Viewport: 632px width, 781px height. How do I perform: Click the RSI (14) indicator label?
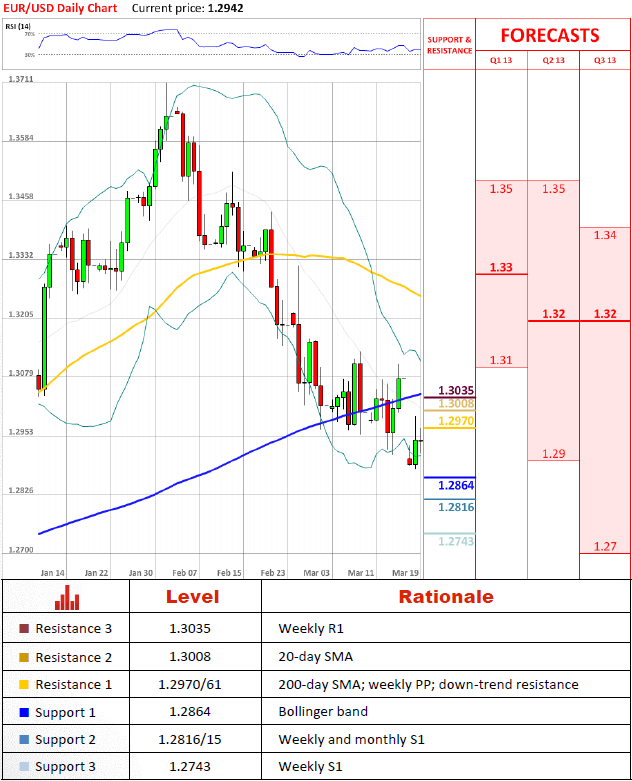pyautogui.click(x=18, y=26)
